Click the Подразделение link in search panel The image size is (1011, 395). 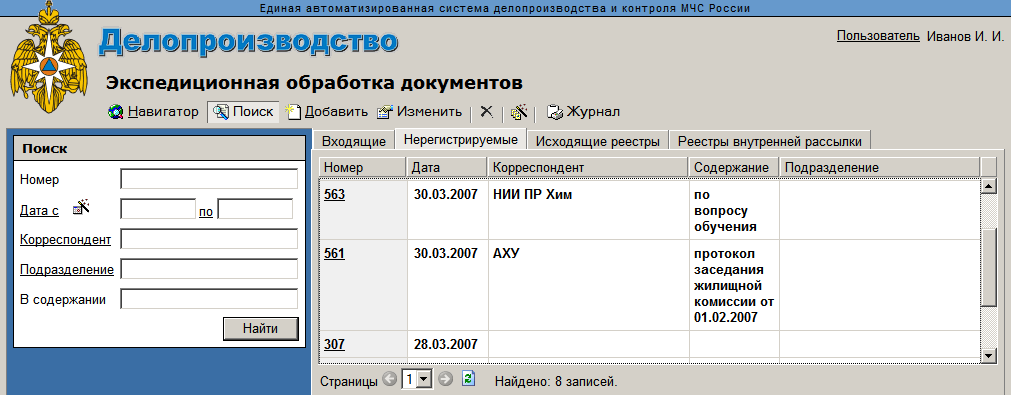coord(67,269)
